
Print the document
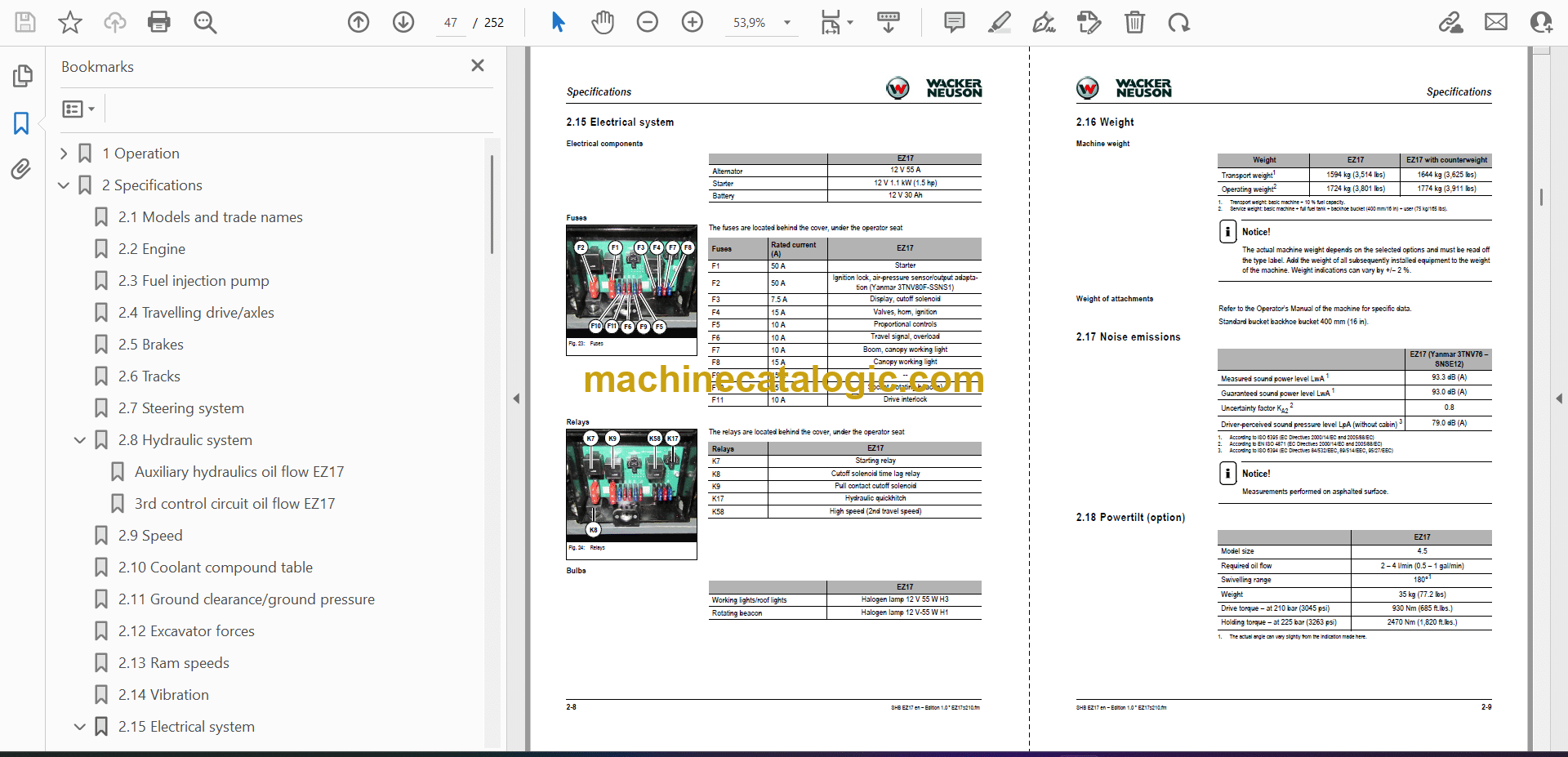pyautogui.click(x=159, y=22)
